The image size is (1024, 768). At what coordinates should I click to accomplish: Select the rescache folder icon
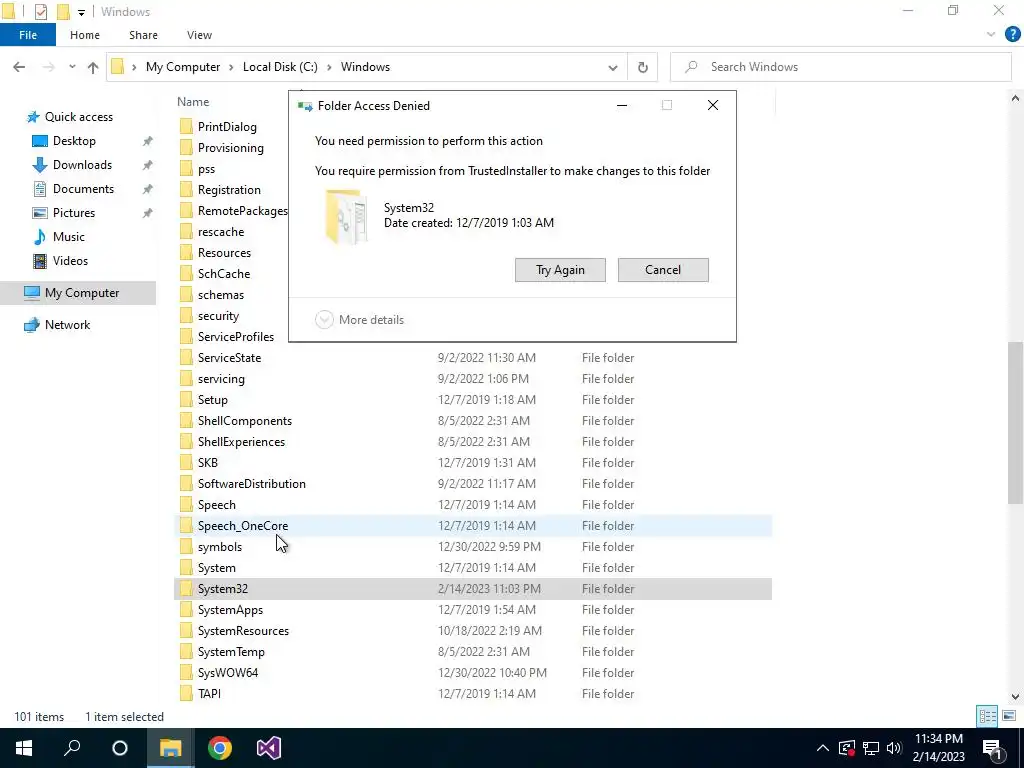186,232
